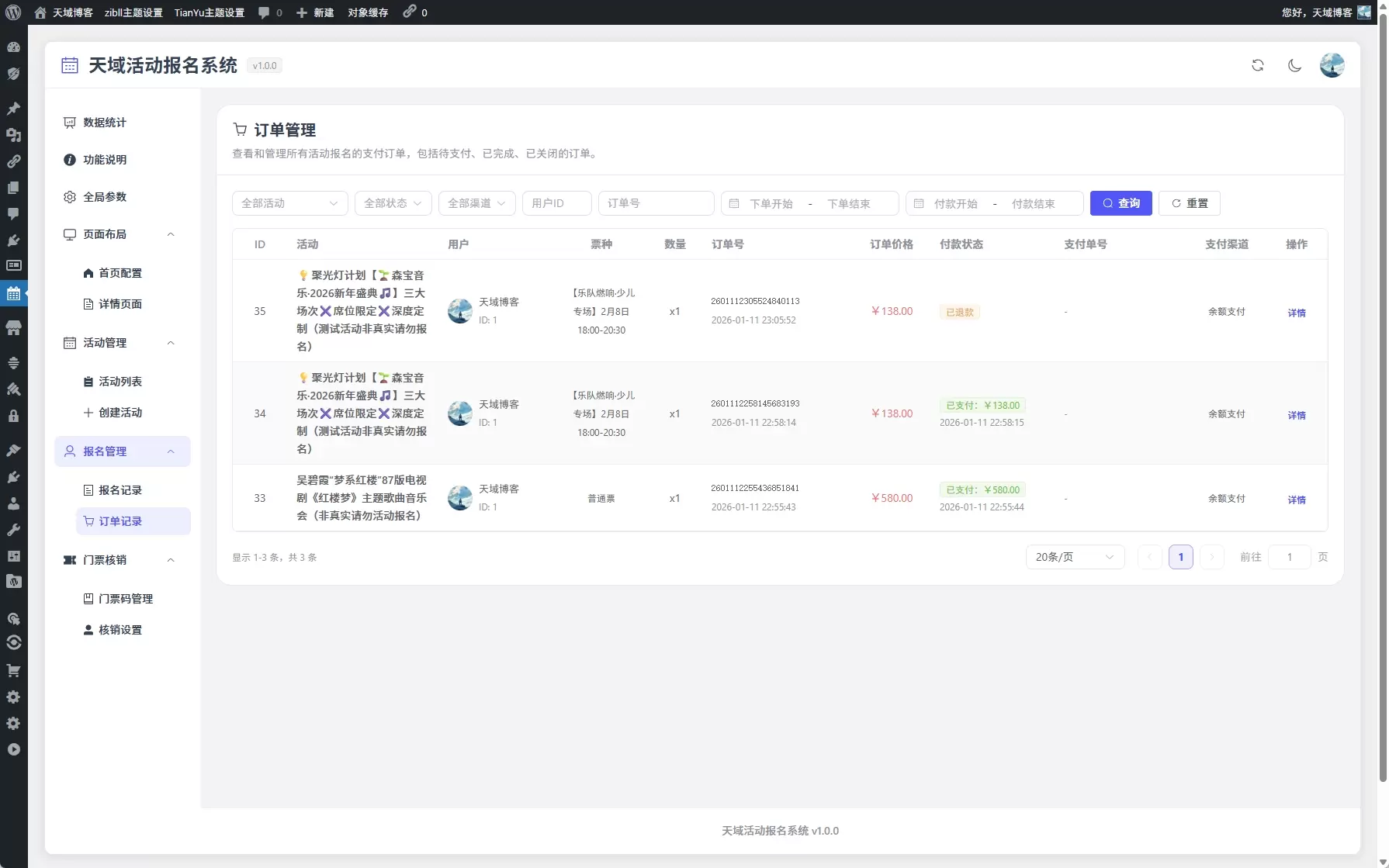1389x868 pixels.
Task: Open the shopping cart icon in the WP sidebar
Action: tap(13, 670)
